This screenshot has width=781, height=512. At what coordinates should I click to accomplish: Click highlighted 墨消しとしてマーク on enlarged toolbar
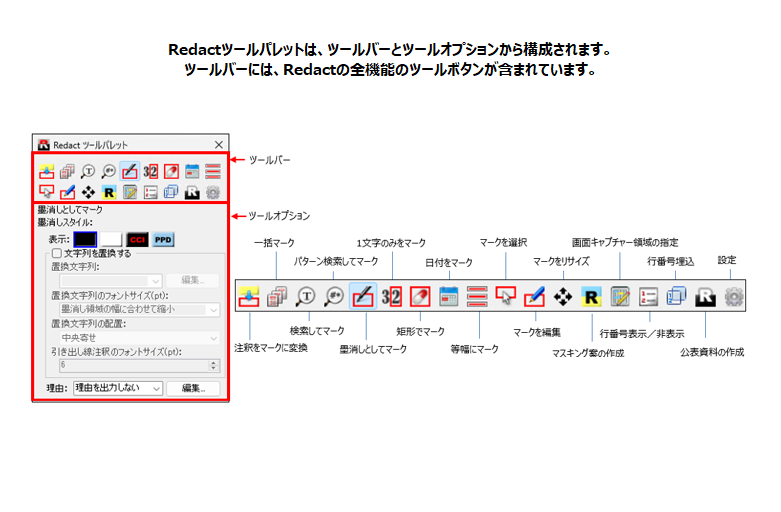[363, 297]
